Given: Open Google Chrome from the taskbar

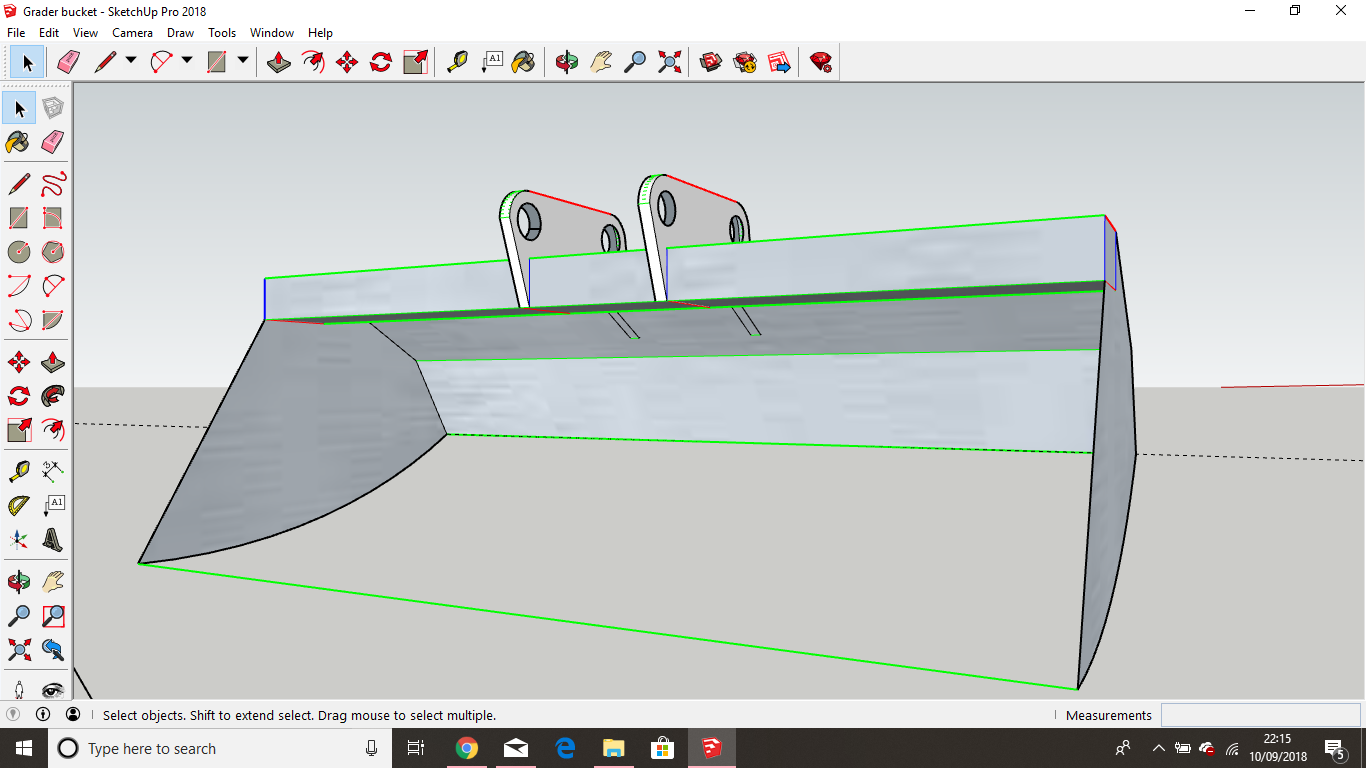Looking at the screenshot, I should [466, 748].
